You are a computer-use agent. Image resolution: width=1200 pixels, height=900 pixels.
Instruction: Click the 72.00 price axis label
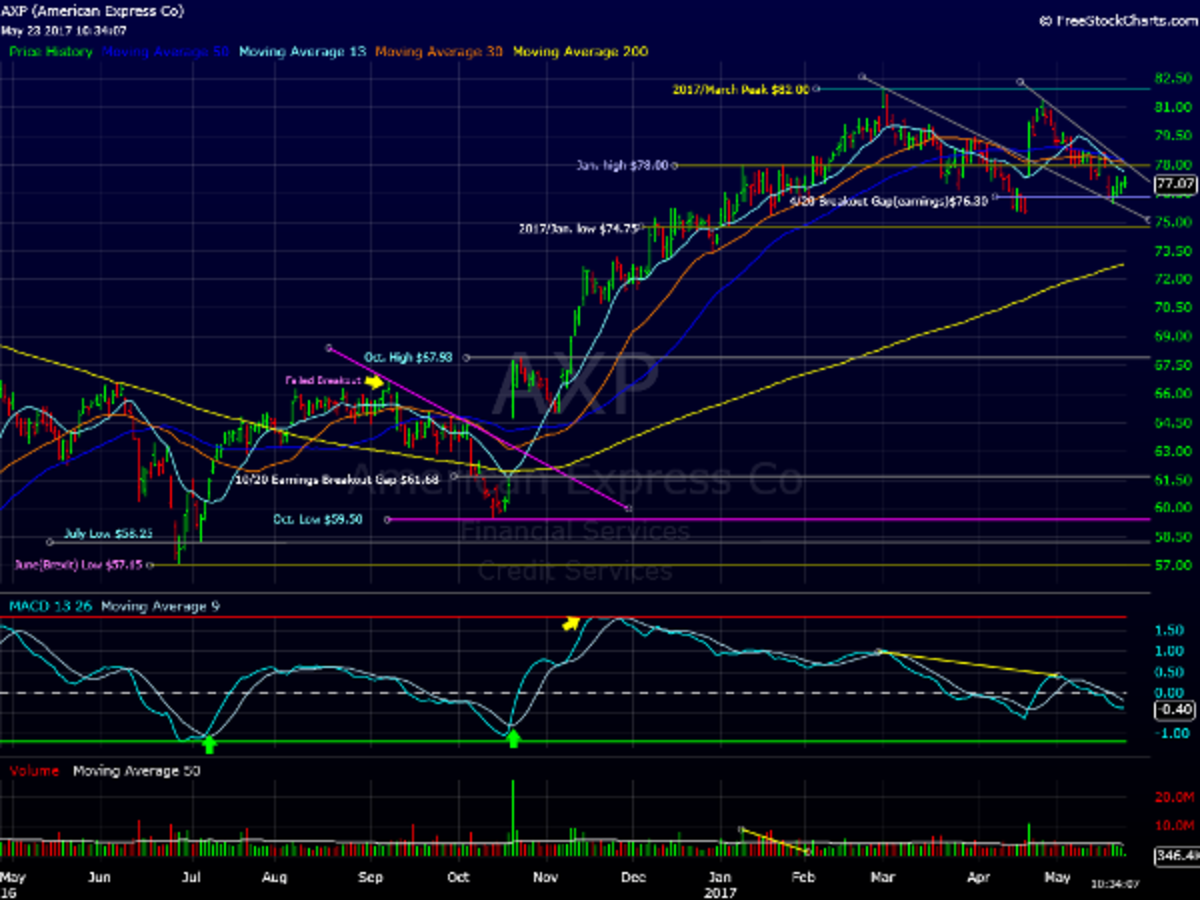(x=1172, y=280)
